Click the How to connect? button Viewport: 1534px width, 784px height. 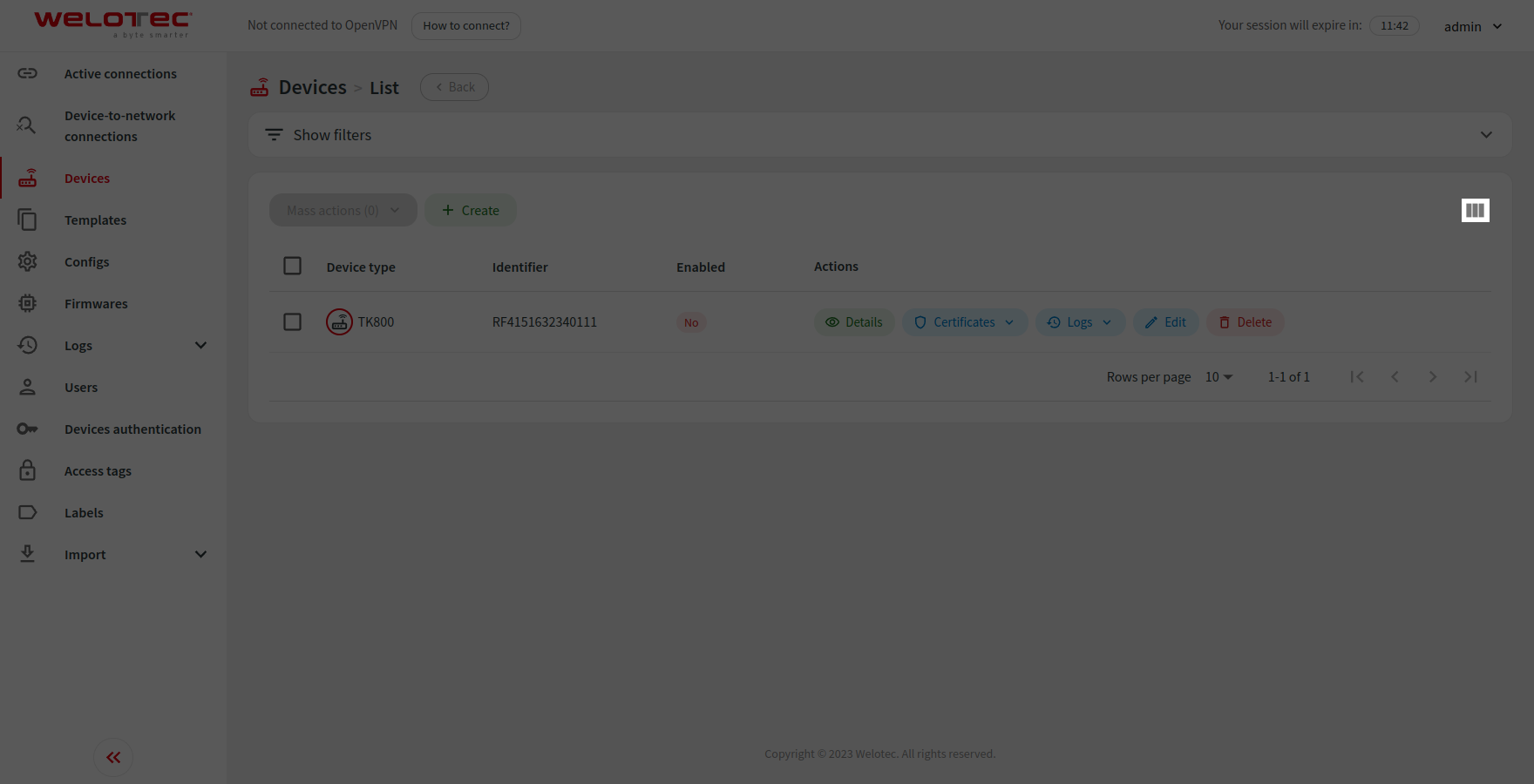coord(466,26)
